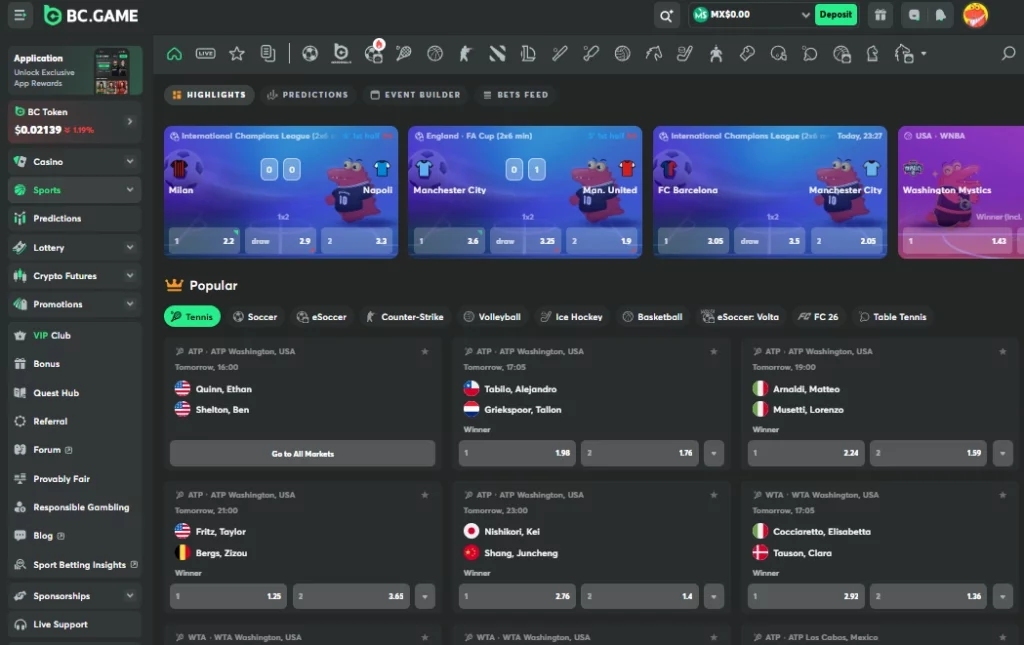Expand the Sports sidebar section
The image size is (1024, 645).
click(130, 190)
